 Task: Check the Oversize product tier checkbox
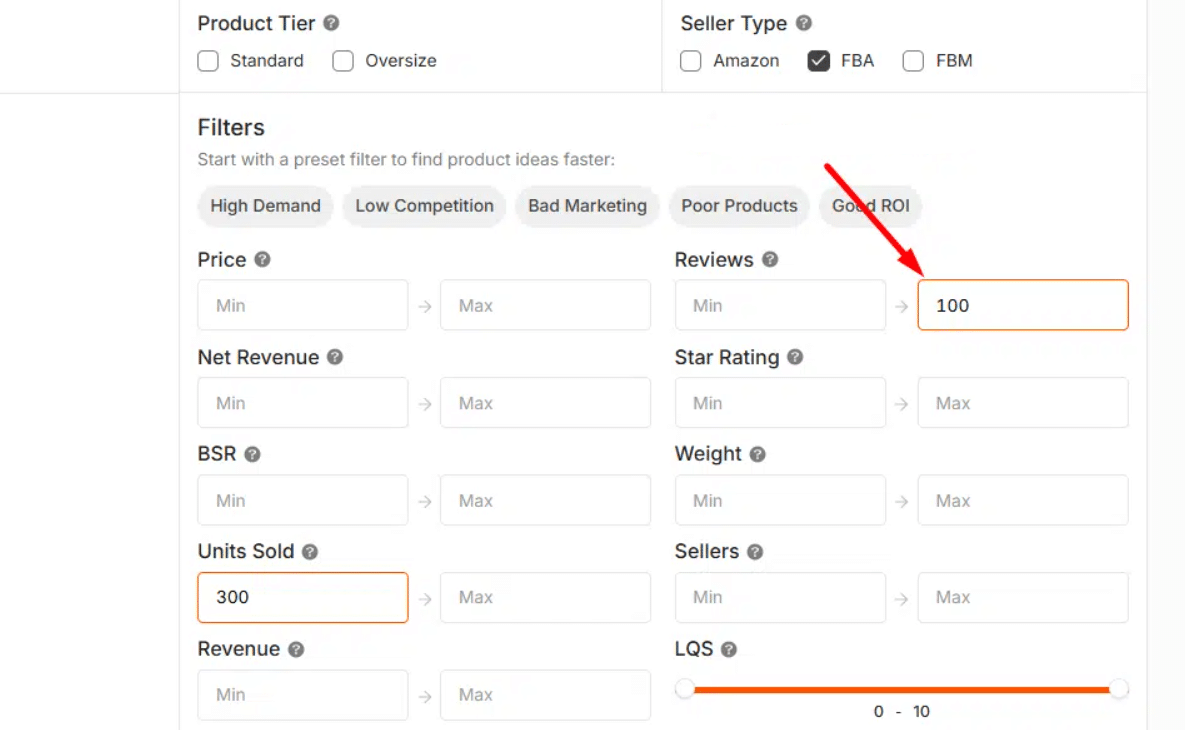tap(343, 61)
